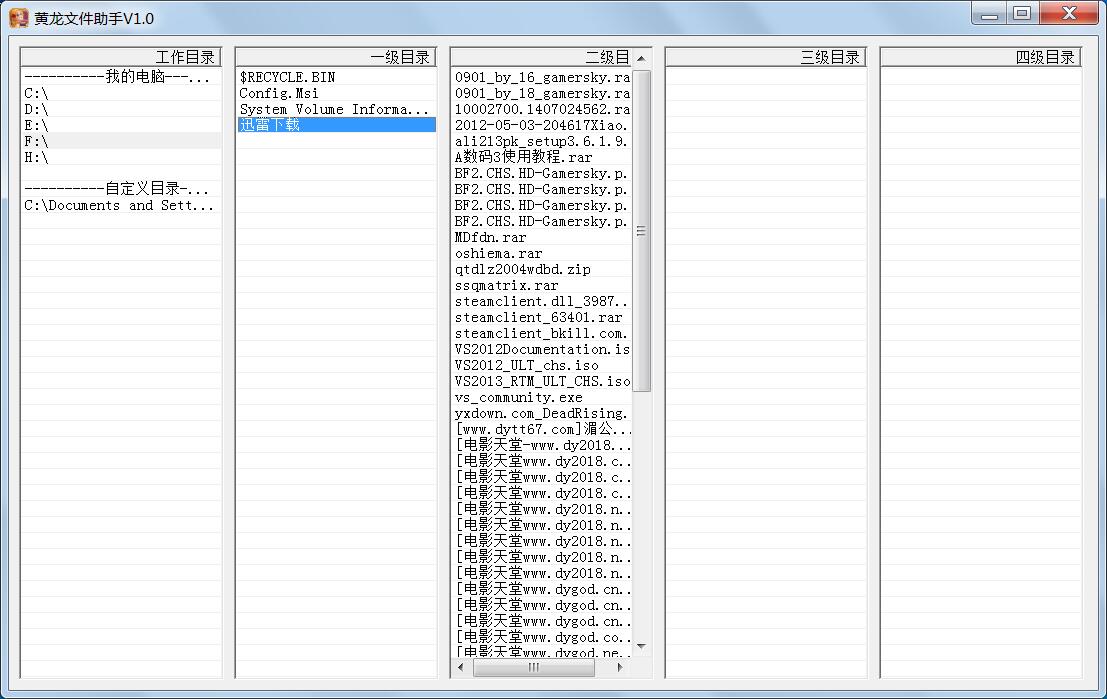This screenshot has height=699, width=1107.
Task: Click the 黄龙文件助手 app icon in title bar
Action: coord(18,18)
